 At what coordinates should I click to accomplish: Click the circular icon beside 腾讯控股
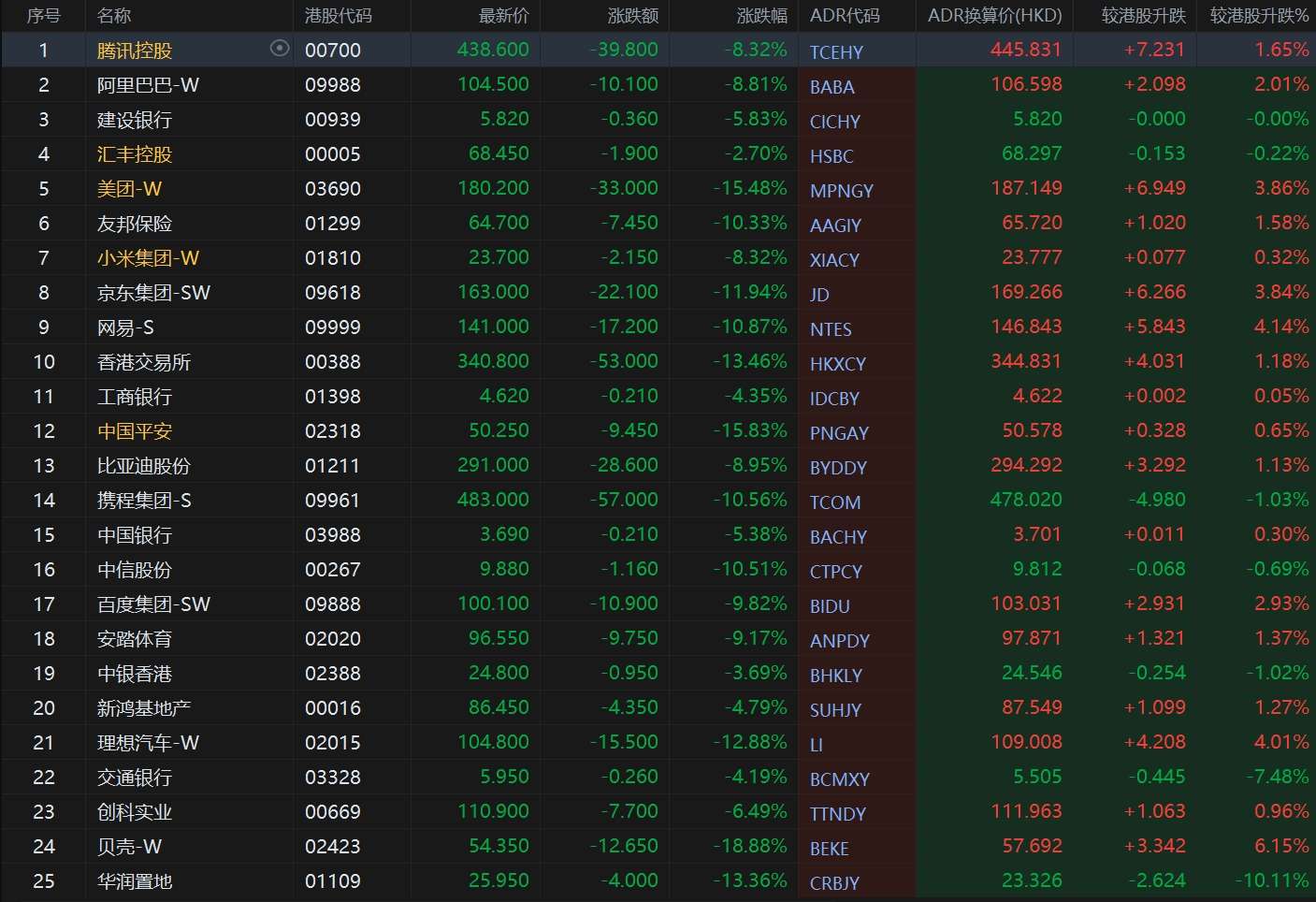tap(279, 49)
